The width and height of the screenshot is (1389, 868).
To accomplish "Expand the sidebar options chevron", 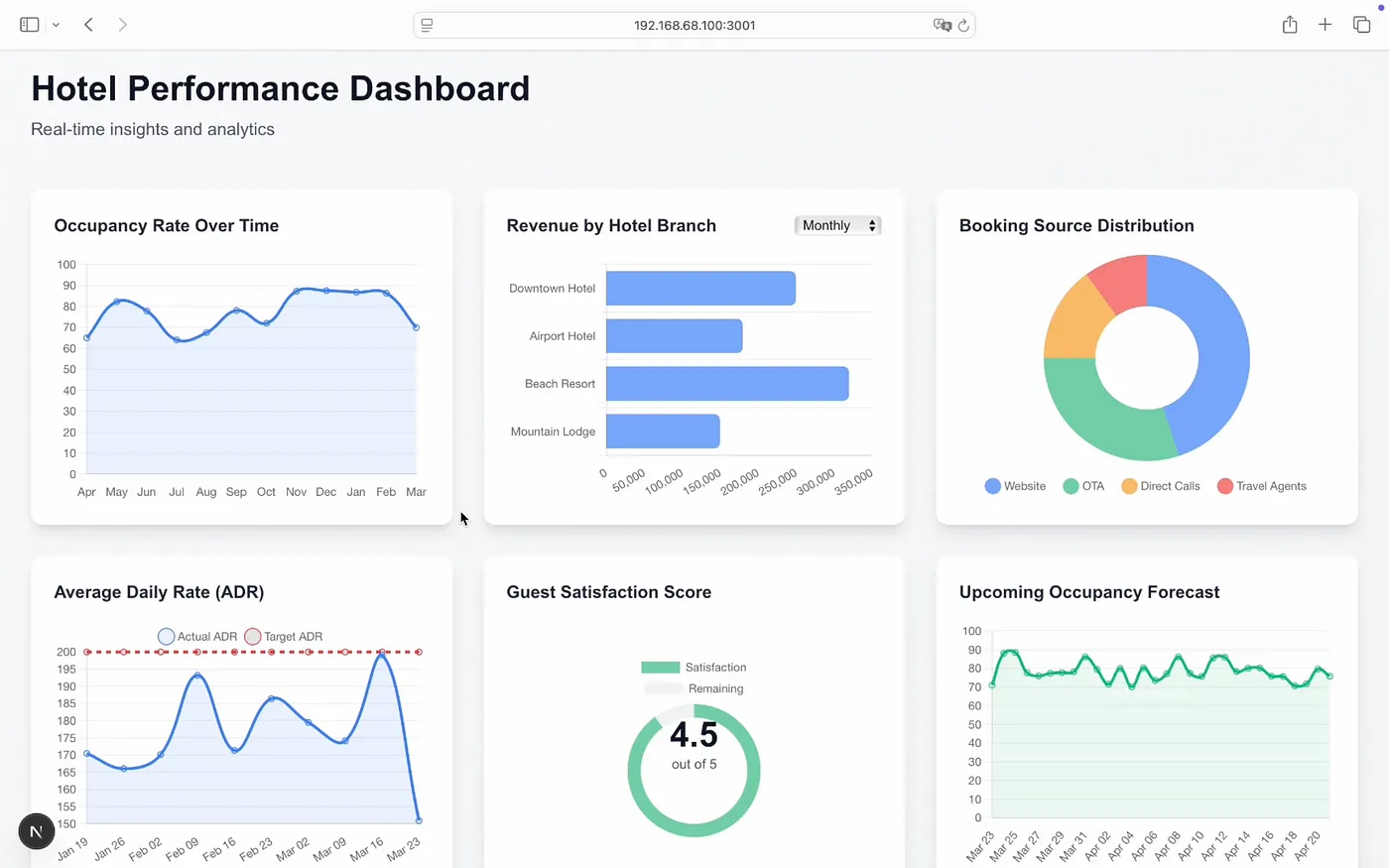I will tap(56, 26).
